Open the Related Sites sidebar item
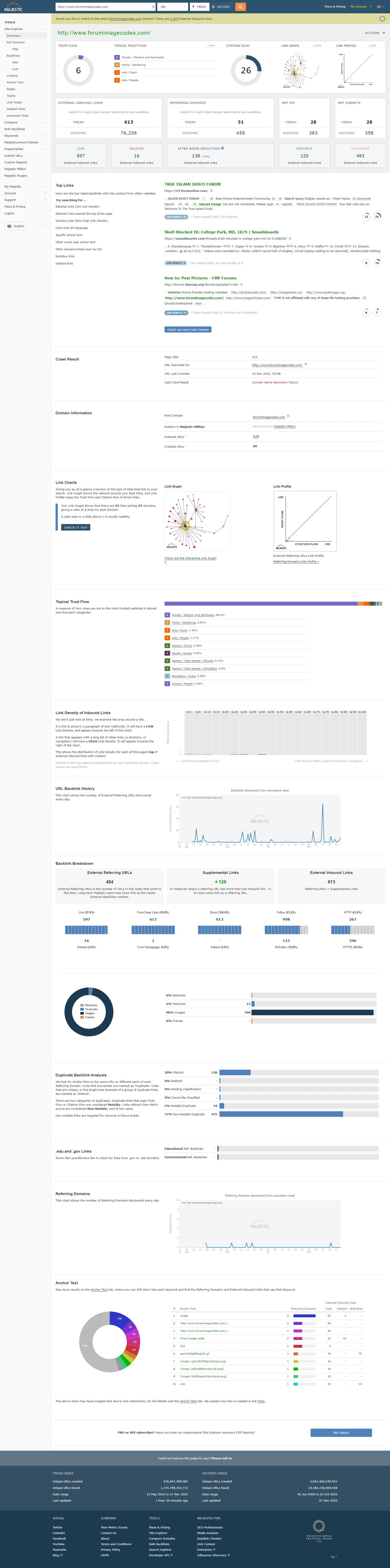This screenshot has width=390, height=1568. tap(16, 109)
